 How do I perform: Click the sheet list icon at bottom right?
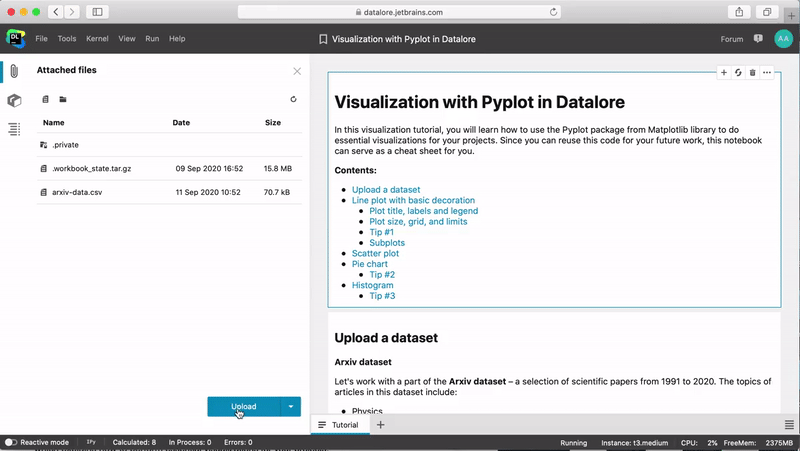(789, 424)
